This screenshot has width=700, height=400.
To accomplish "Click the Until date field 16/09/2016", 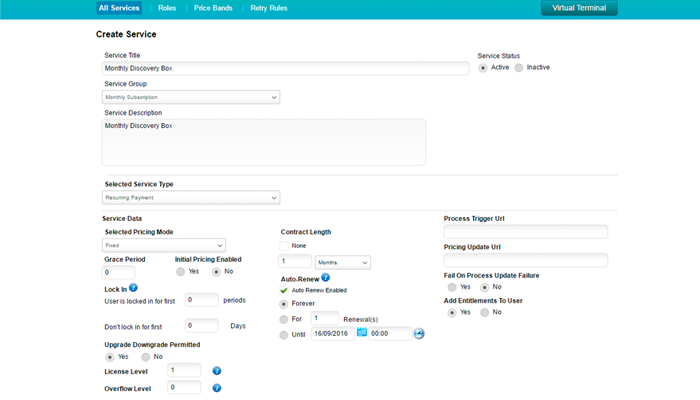I will point(333,333).
